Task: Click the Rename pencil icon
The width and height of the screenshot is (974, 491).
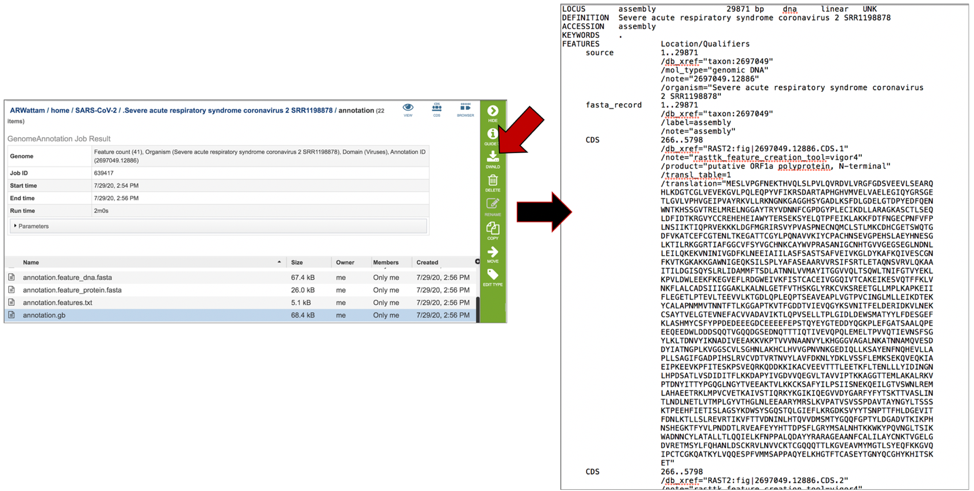Action: (x=493, y=207)
